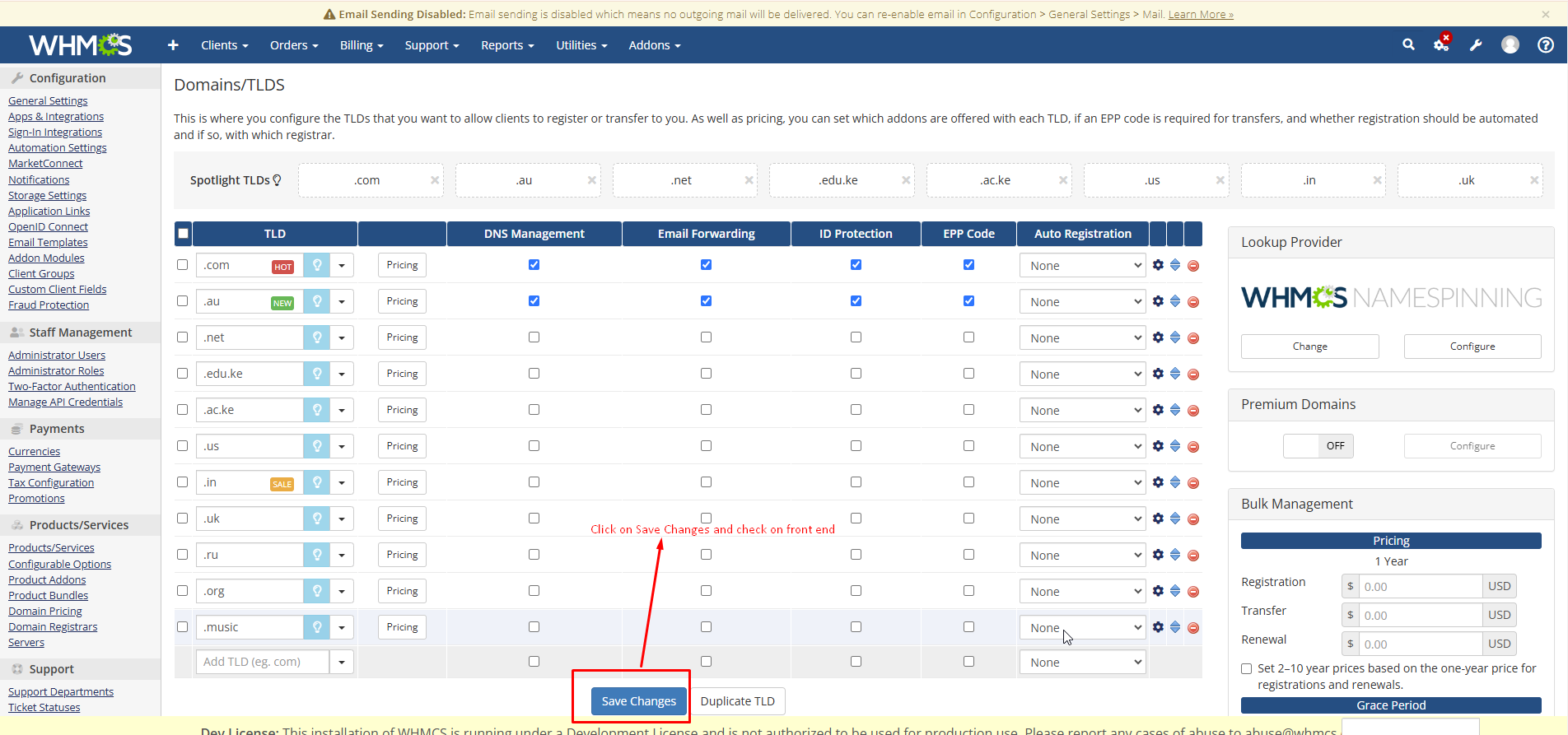1568x735 pixels.
Task: Click the Add TLD input field
Action: 262,662
